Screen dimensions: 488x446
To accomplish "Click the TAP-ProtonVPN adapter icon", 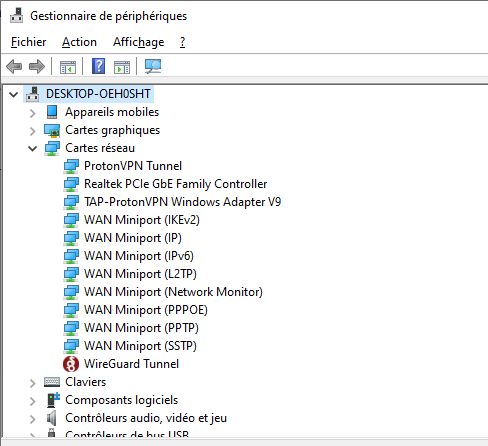I will pos(71,202).
